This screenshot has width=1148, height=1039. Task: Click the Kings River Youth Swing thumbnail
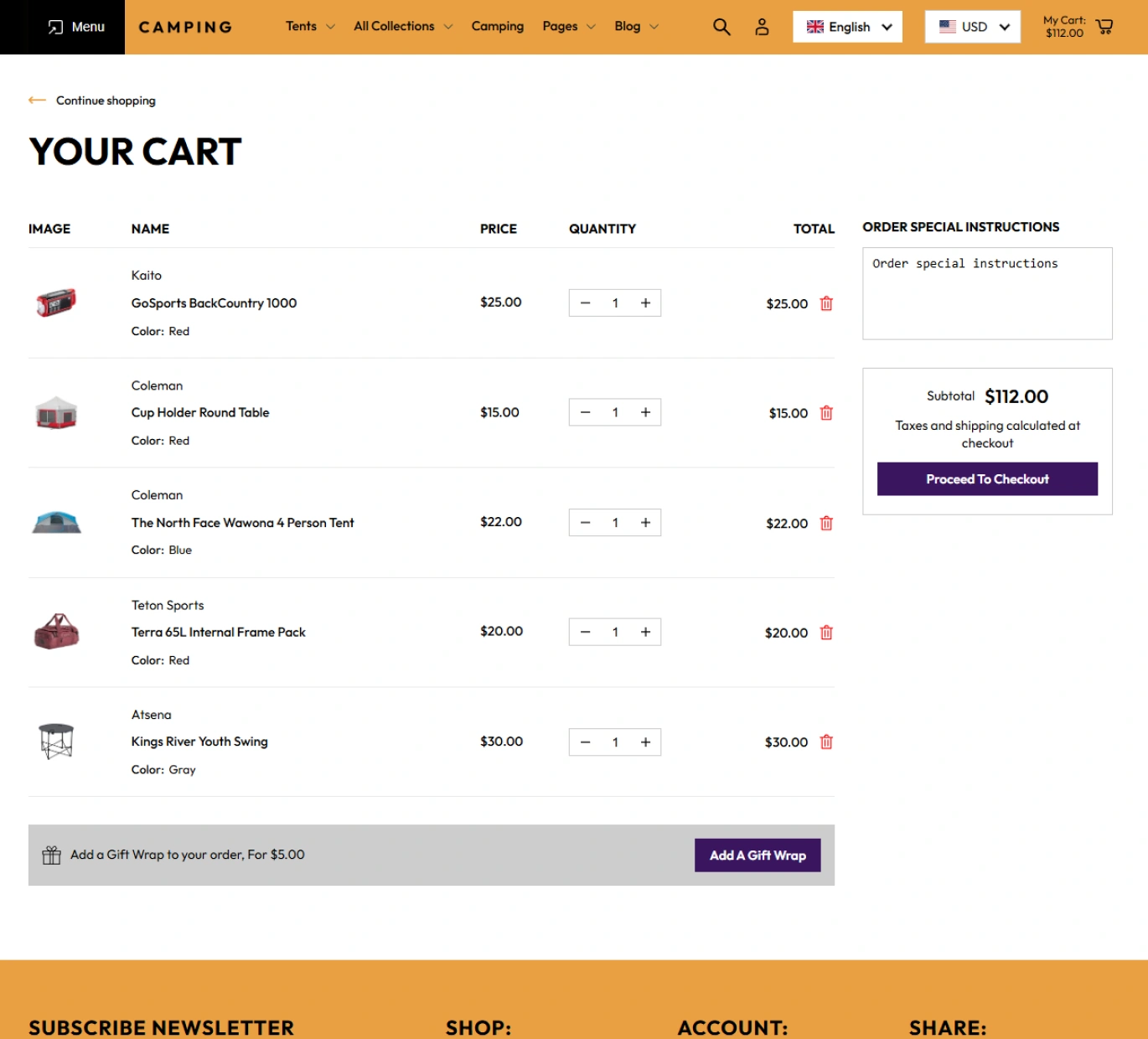coord(56,742)
